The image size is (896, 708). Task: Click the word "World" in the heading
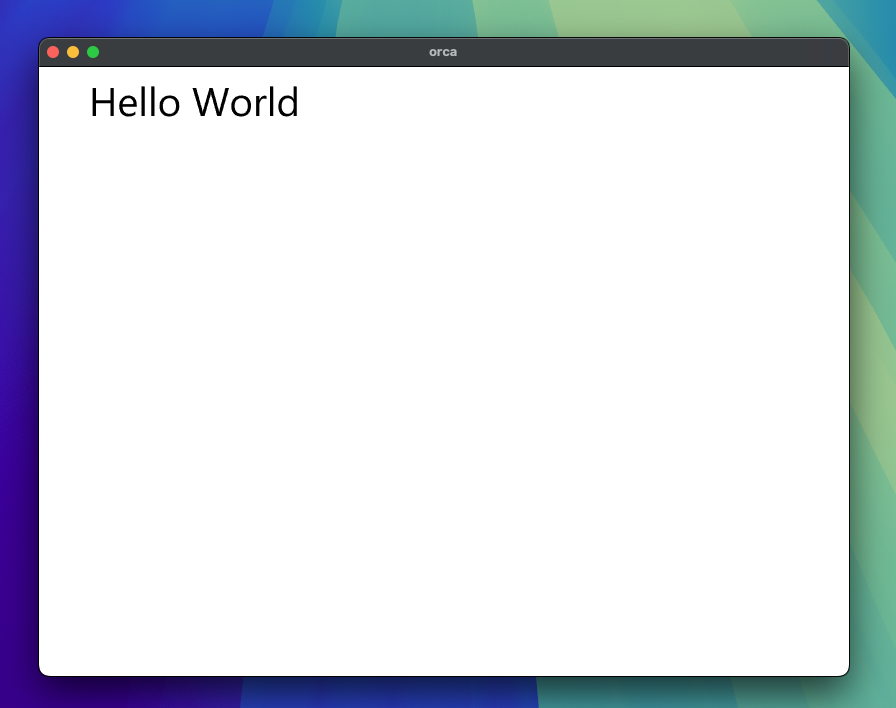[x=246, y=103]
